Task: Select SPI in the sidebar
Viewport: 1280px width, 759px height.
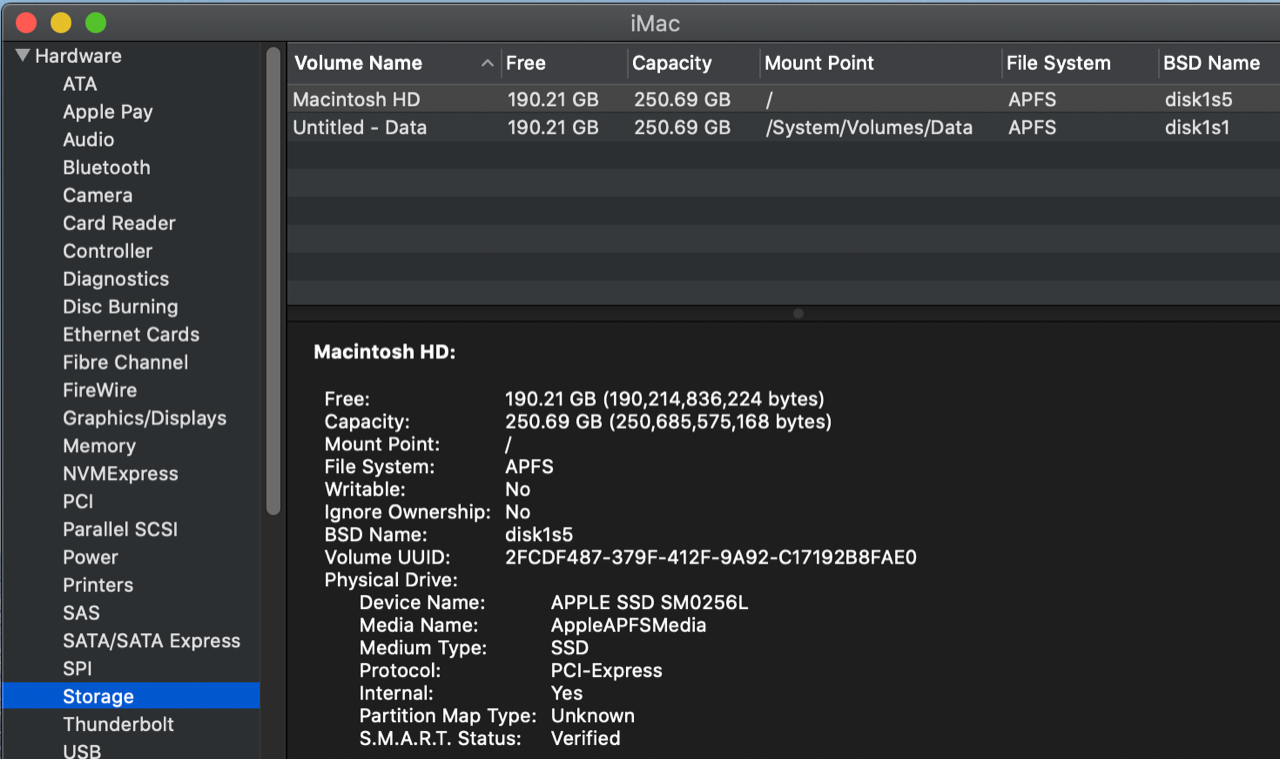Action: (x=77, y=669)
